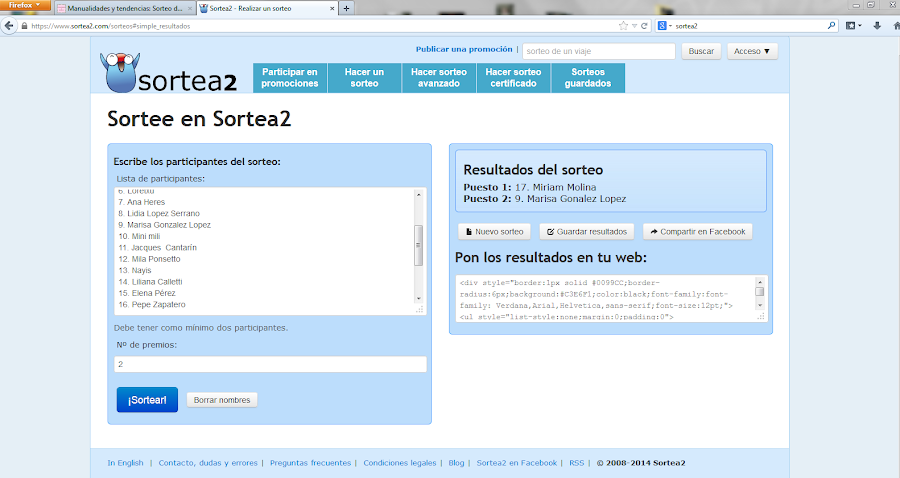Click participant '7. Ana Heres'
This screenshot has height=478, width=900.
point(141,202)
